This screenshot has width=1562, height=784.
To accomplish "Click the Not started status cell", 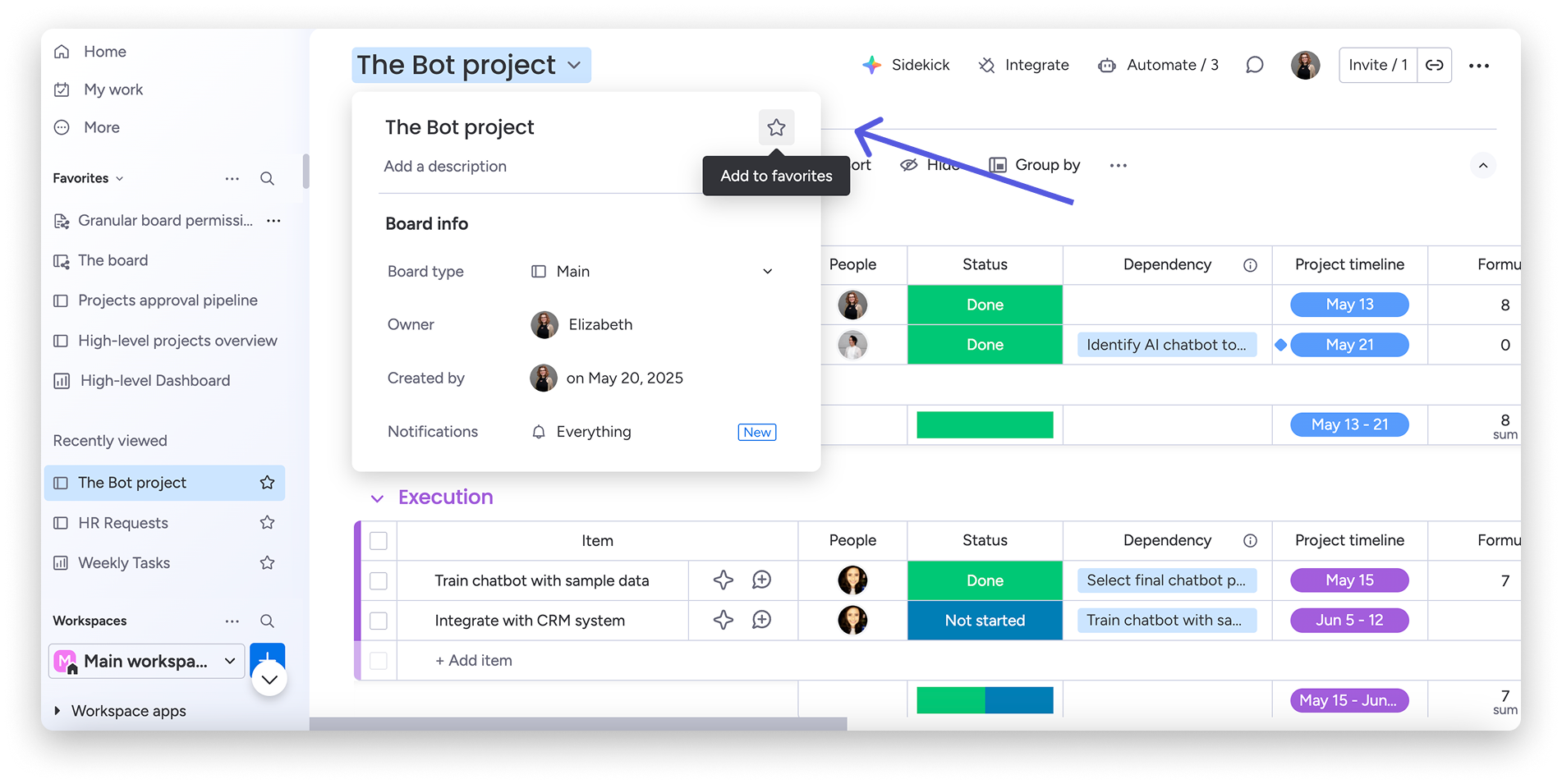I will 985,621.
